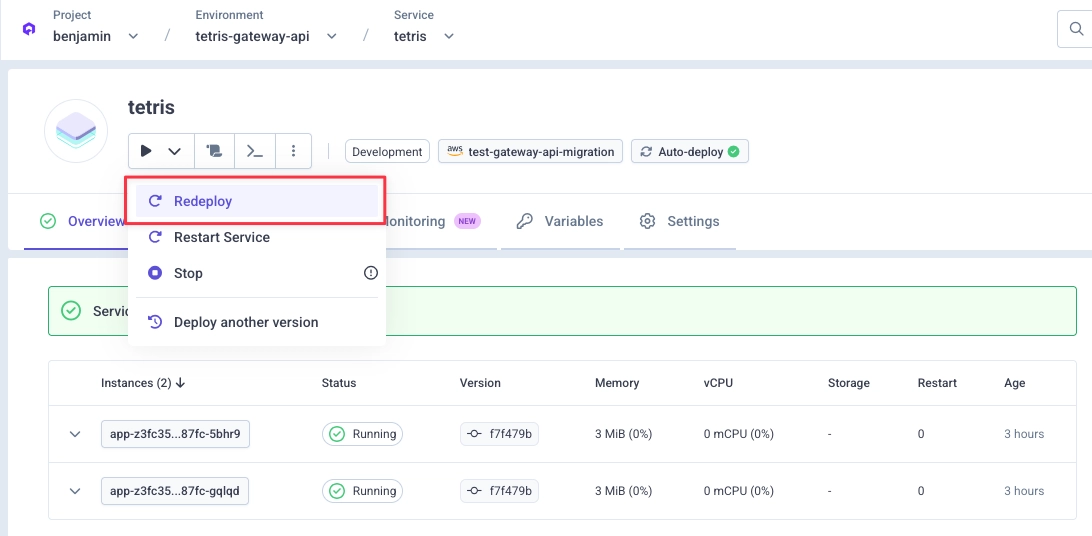Image resolution: width=1092 pixels, height=536 pixels.
Task: Click version f7f479b in the gqlqd row
Action: 499,491
